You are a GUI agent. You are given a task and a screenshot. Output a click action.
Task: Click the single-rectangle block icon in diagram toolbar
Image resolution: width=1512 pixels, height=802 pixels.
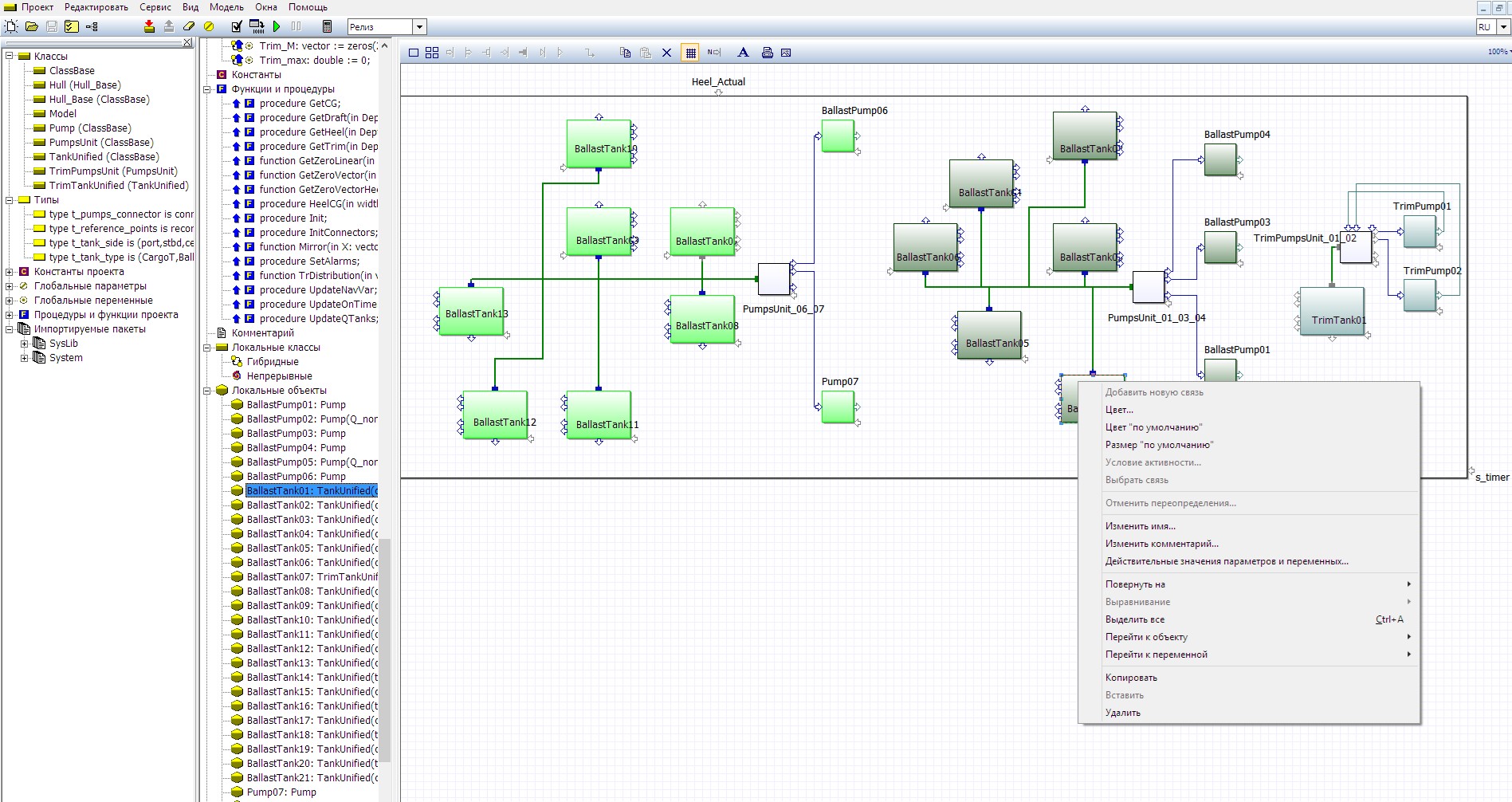[414, 53]
